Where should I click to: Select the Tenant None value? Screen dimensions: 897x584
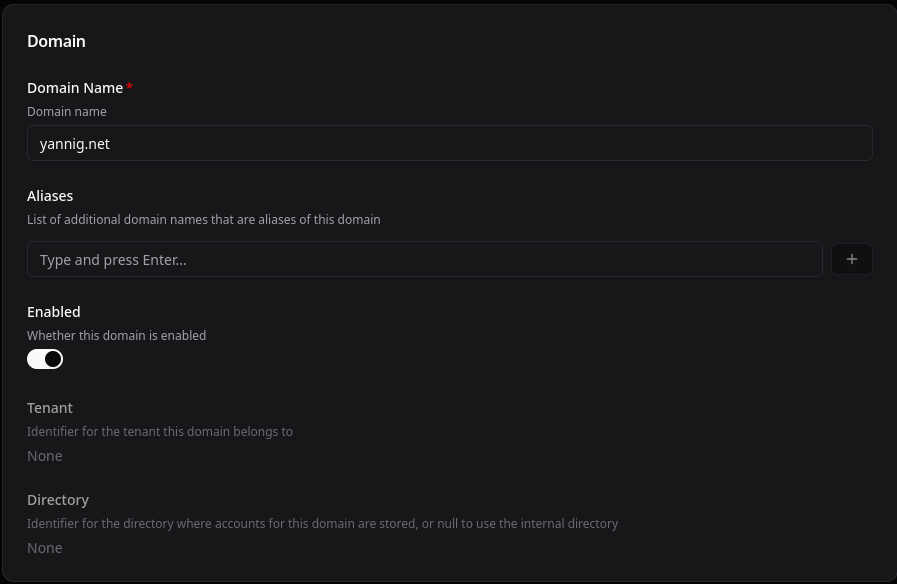pyautogui.click(x=45, y=456)
